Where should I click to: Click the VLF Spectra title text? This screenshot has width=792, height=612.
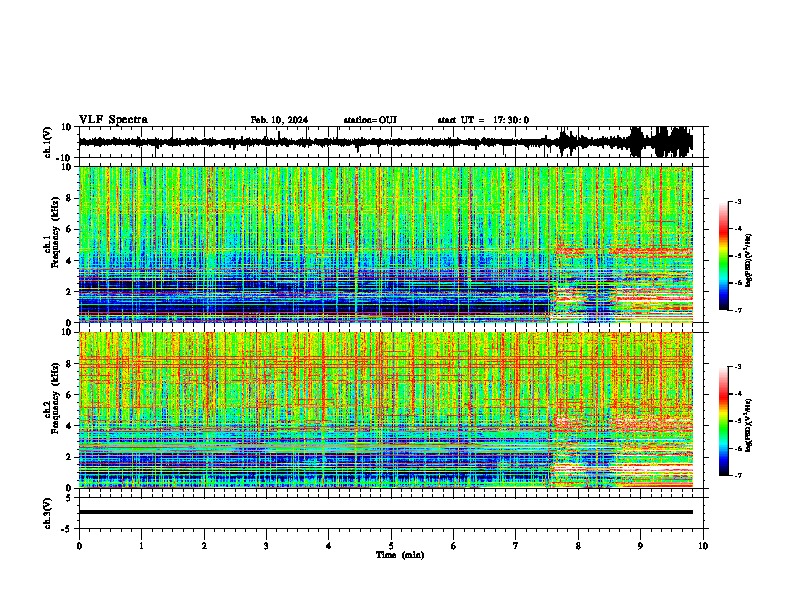point(113,119)
